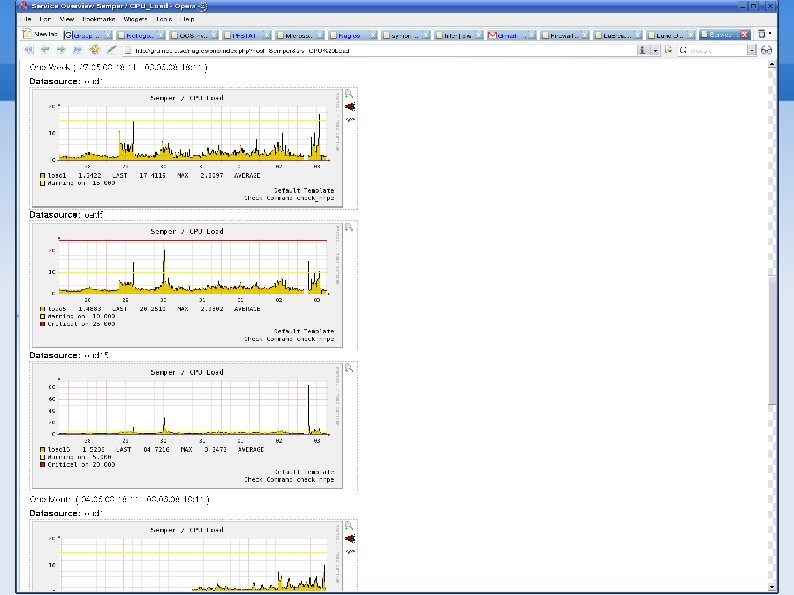Image resolution: width=794 pixels, height=595 pixels.
Task: Click the page icon in address bar
Action: 128,50
